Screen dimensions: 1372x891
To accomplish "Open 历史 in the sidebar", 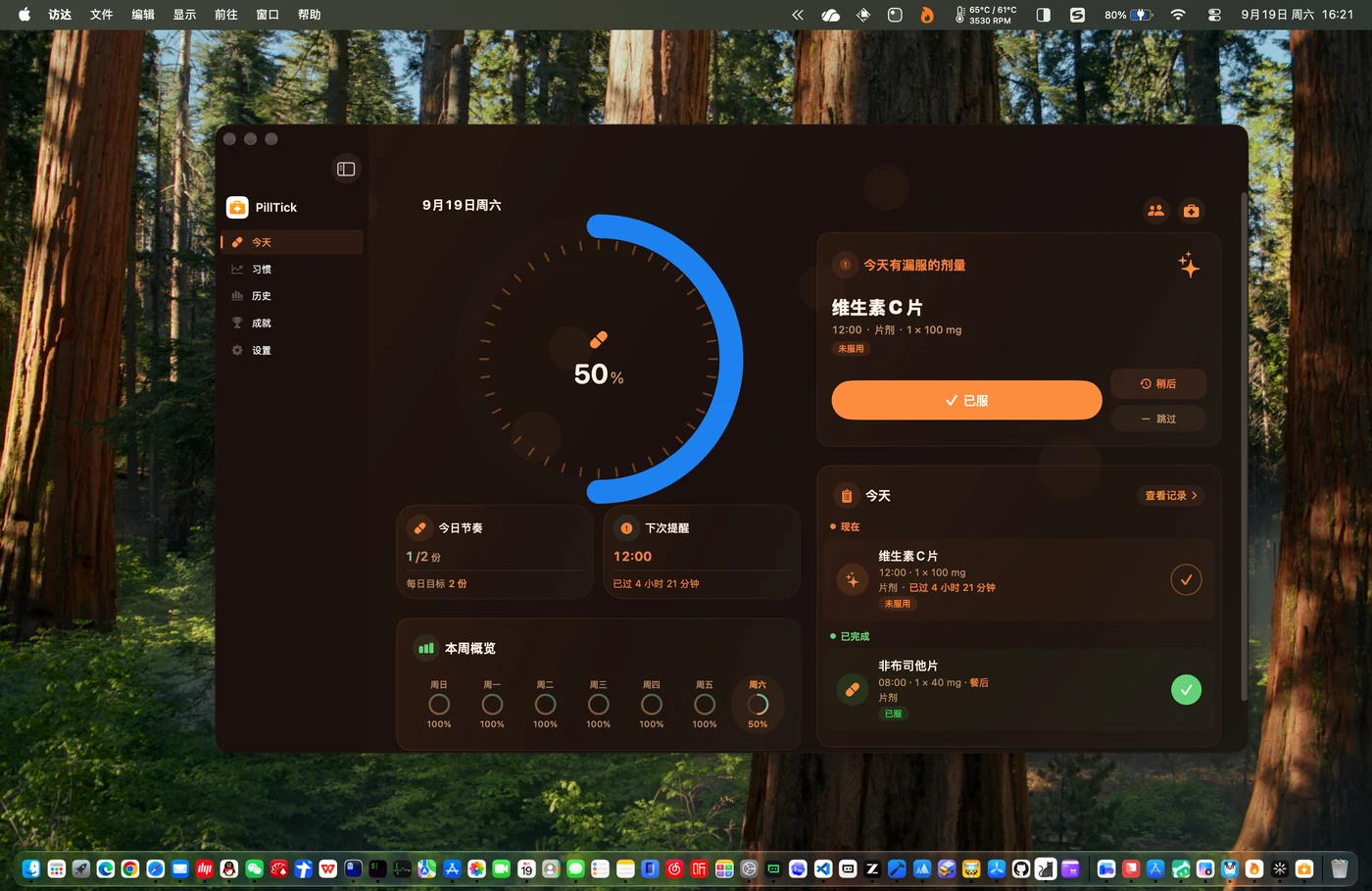I will point(292,296).
